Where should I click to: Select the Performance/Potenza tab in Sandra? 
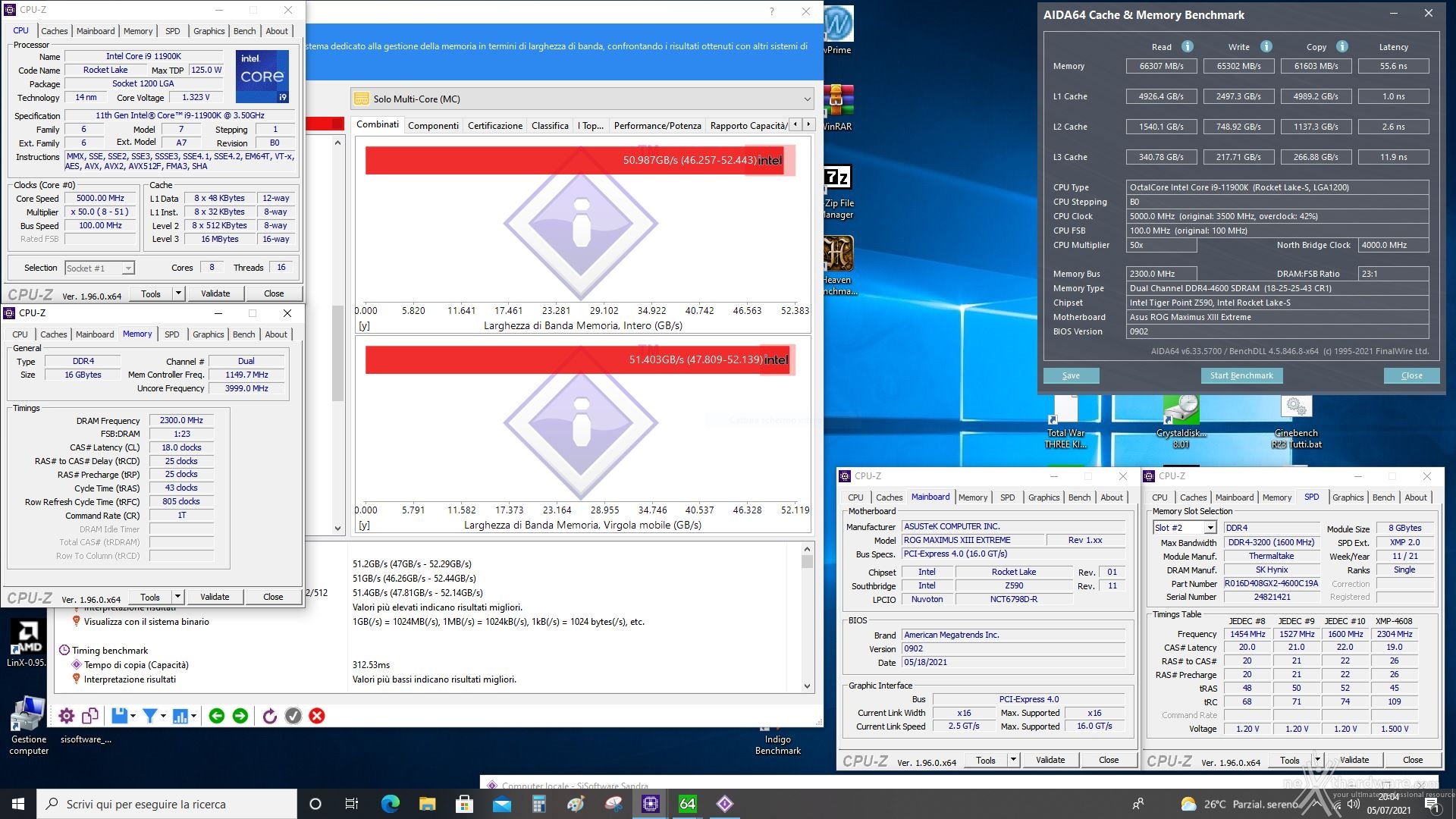click(657, 125)
